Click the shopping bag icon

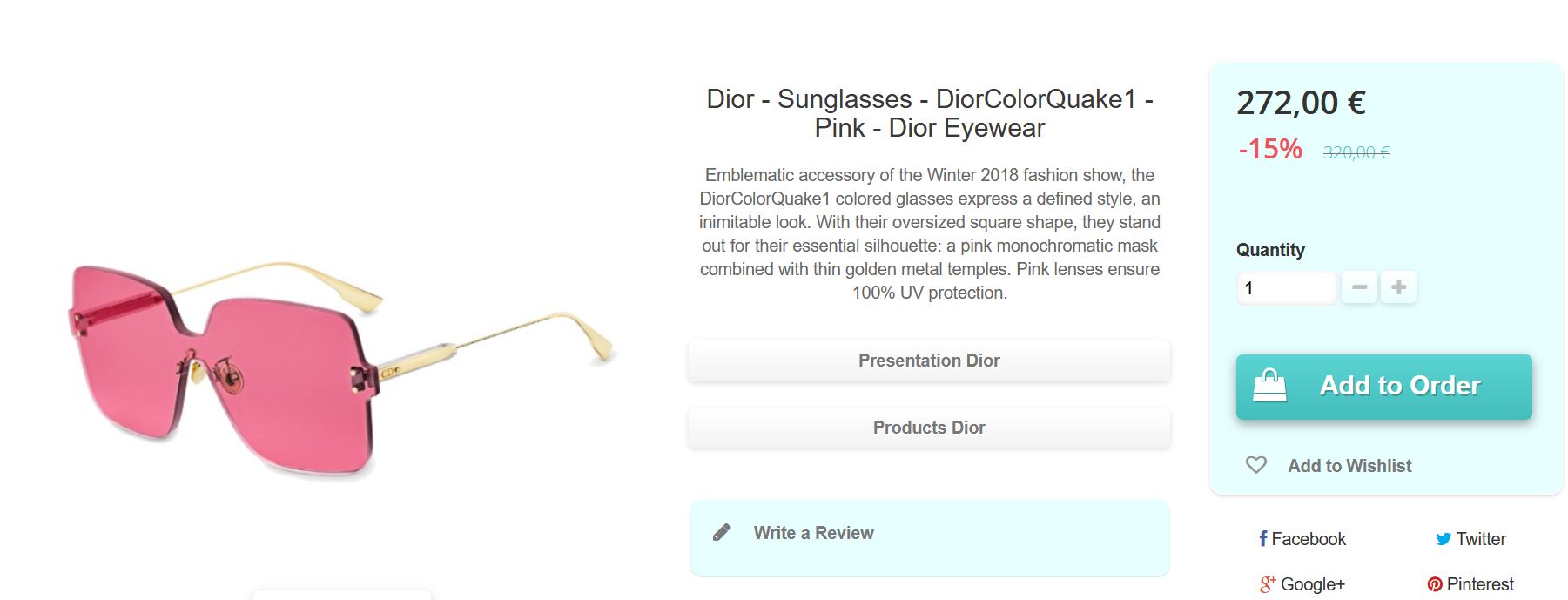click(x=1269, y=385)
